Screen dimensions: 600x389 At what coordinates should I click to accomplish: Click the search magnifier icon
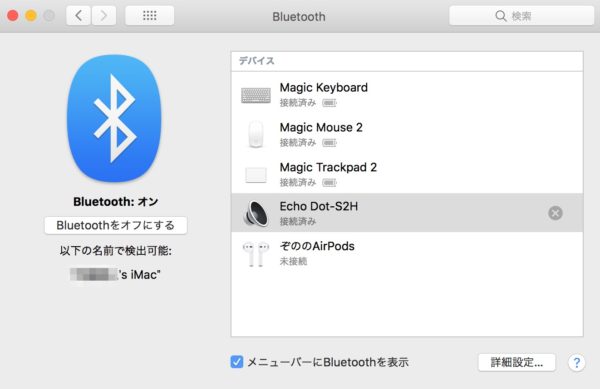tap(501, 16)
